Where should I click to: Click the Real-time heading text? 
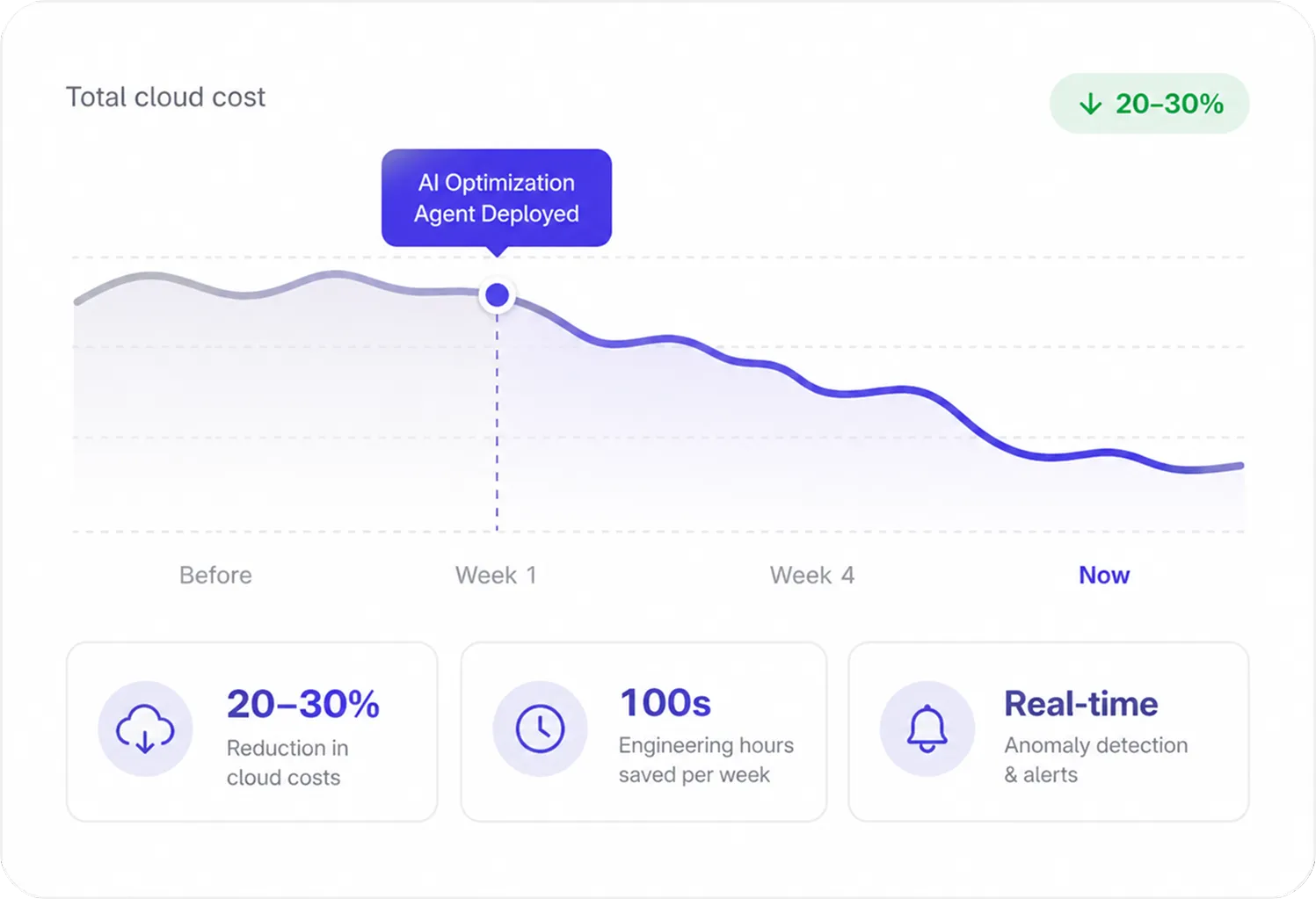[1081, 703]
